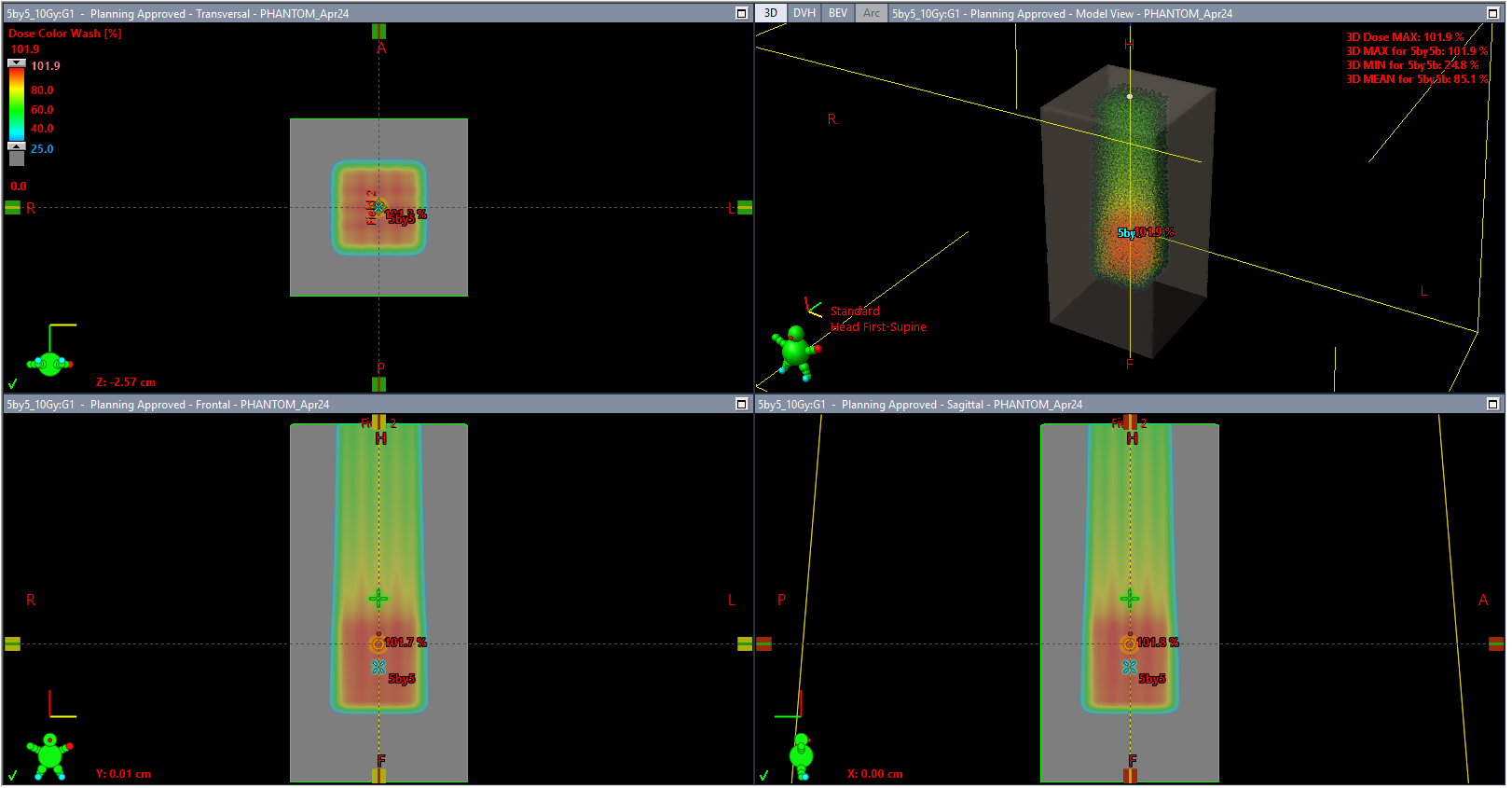
Task: Click the orange dose max marker in Frontal view
Action: 378,643
